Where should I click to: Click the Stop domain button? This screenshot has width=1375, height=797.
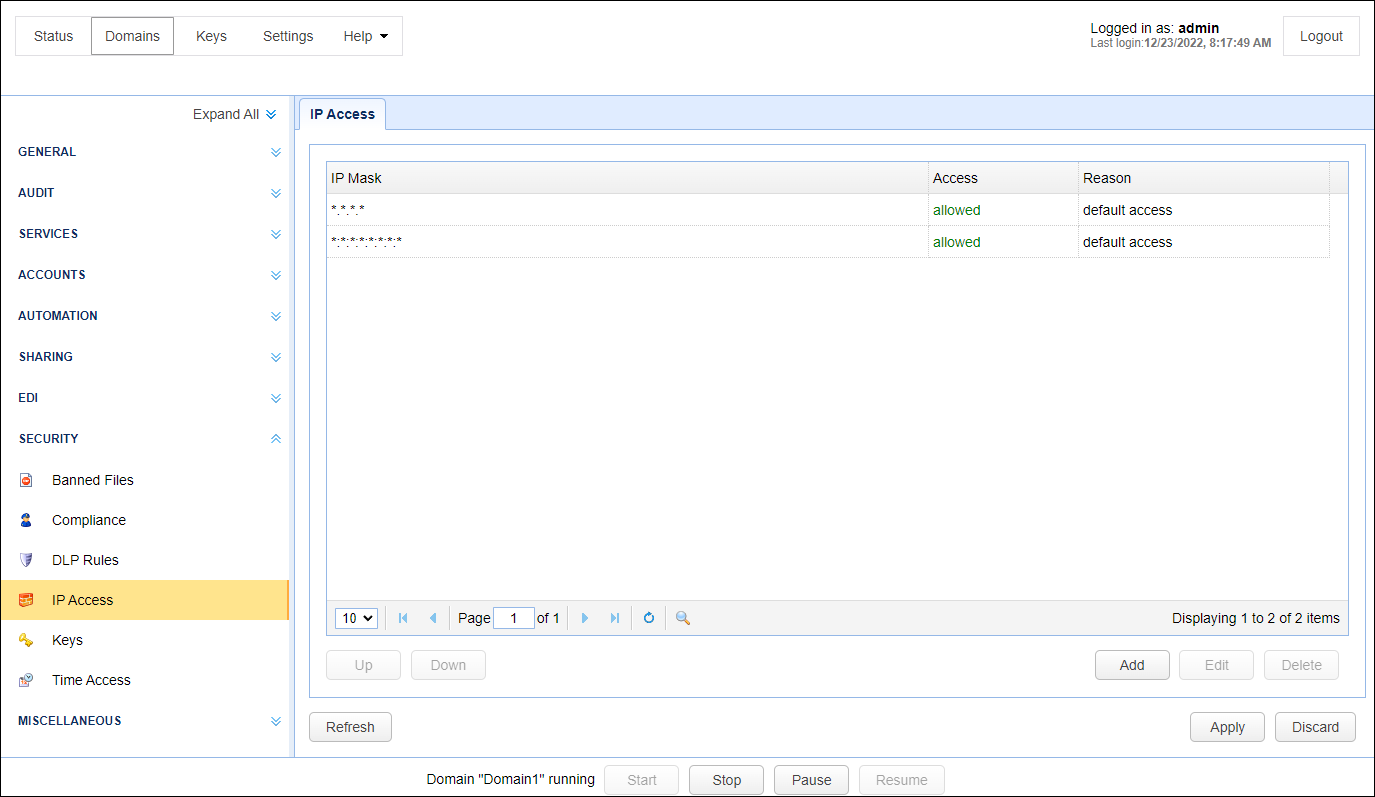pyautogui.click(x=726, y=780)
